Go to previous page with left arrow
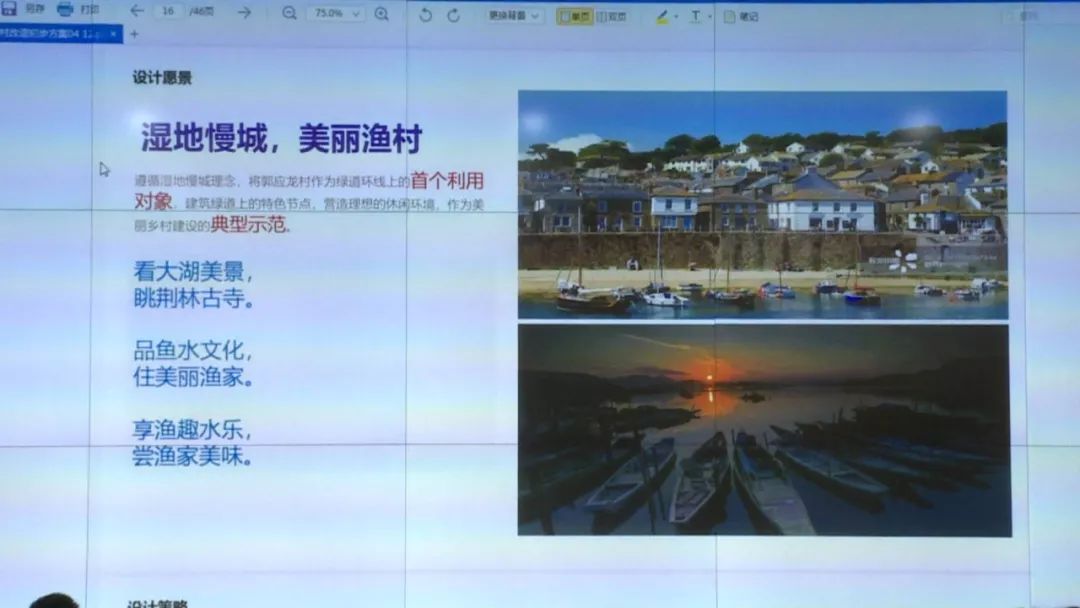The width and height of the screenshot is (1080, 608). [137, 11]
